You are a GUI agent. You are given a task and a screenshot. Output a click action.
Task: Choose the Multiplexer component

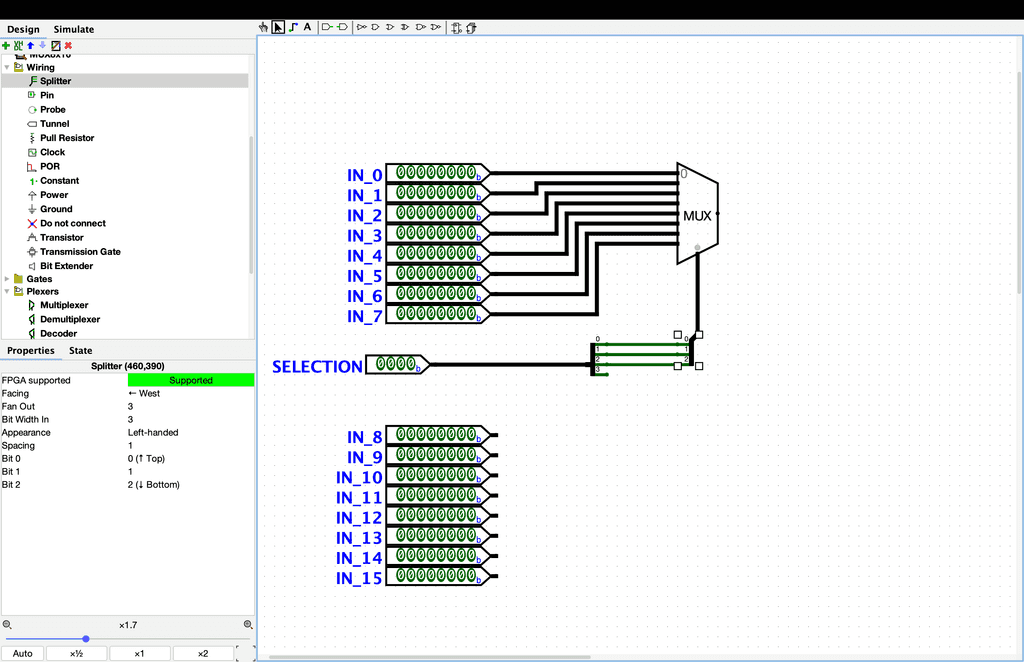[x=63, y=305]
